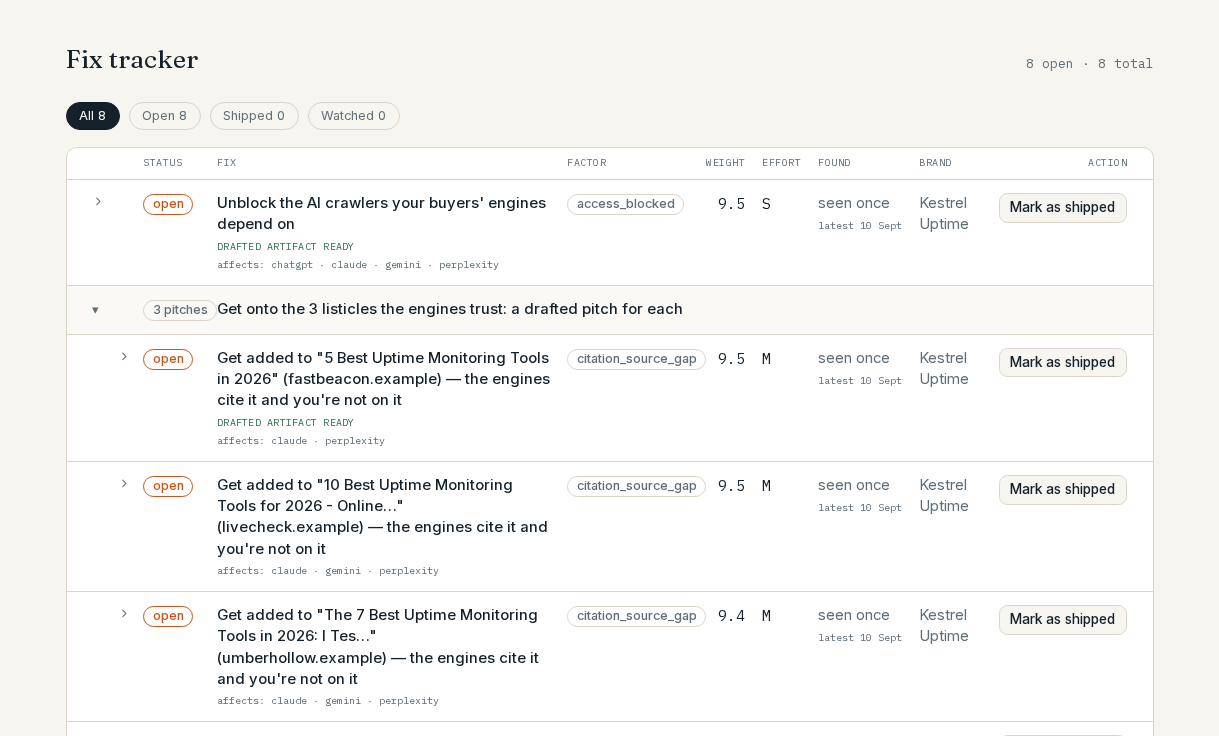
Task: Click open status badge on livecheck row
Action: (x=168, y=486)
